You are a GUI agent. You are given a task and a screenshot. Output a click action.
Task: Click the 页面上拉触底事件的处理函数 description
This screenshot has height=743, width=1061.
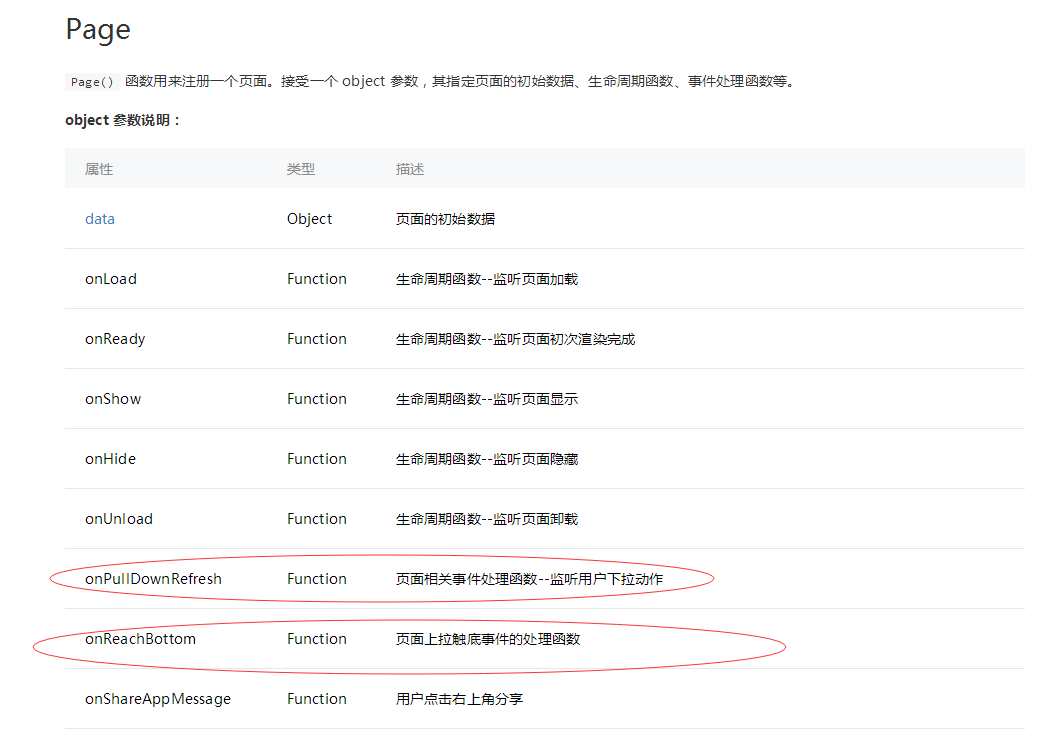487,639
